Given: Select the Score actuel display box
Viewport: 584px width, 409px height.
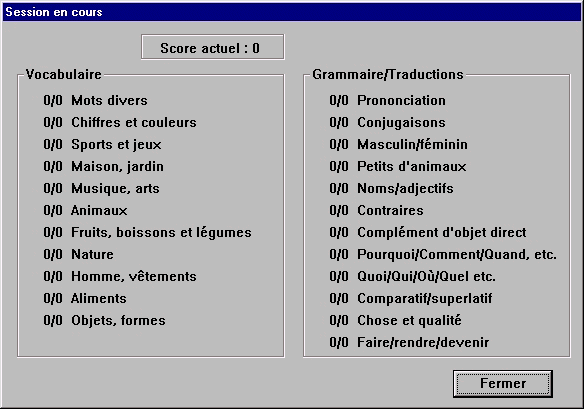Looking at the screenshot, I should pyautogui.click(x=213, y=47).
